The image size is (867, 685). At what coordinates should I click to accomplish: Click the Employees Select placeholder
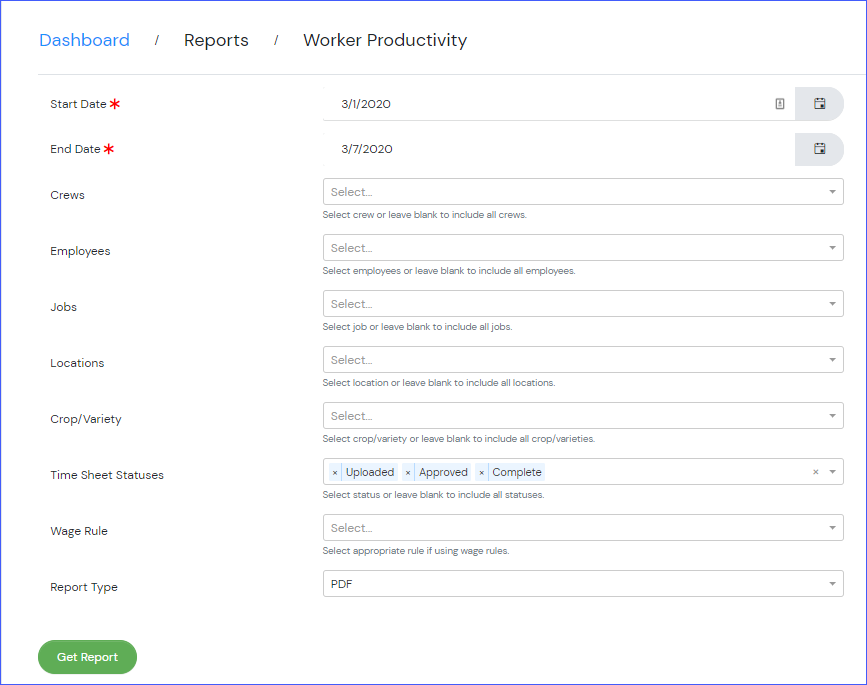click(352, 248)
